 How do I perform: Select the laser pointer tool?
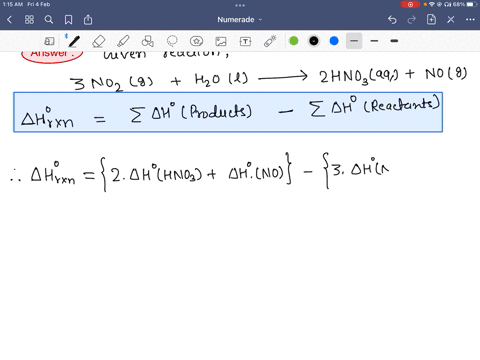(270, 41)
